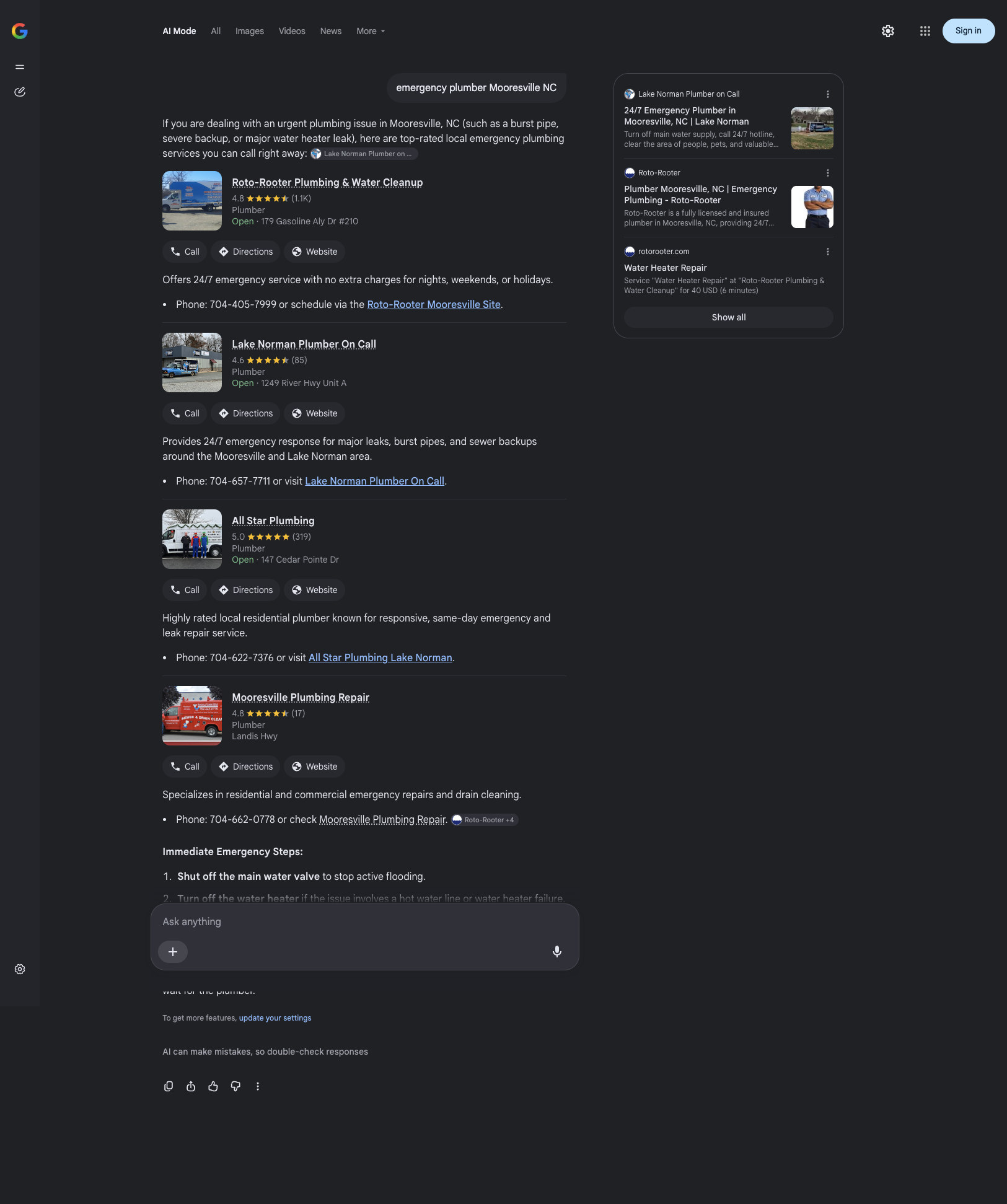Screen dimensions: 1007x1204
Task: Click the microphone voice search icon
Action: coord(557,952)
